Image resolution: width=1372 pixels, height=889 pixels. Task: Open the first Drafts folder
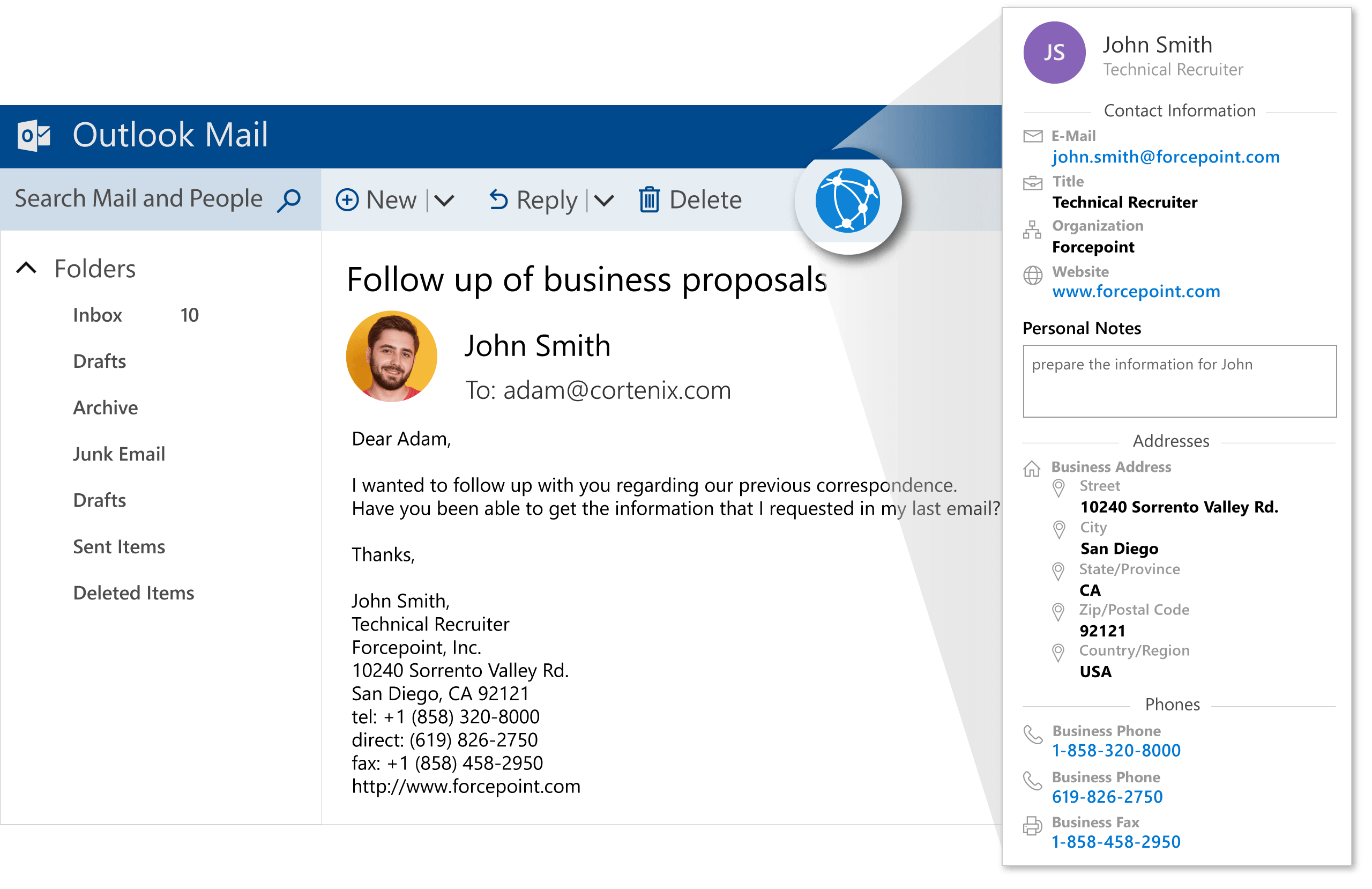pos(99,361)
